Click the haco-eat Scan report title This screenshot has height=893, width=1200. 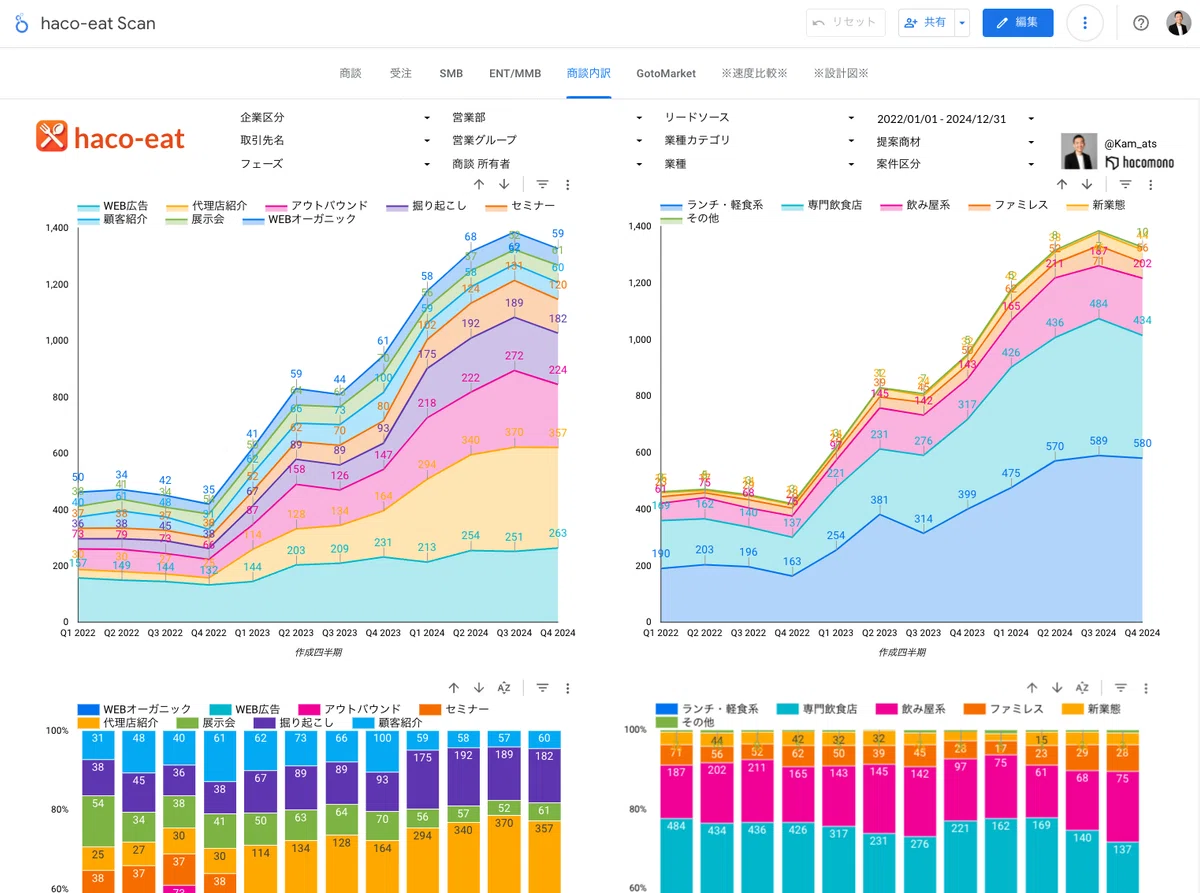98,23
